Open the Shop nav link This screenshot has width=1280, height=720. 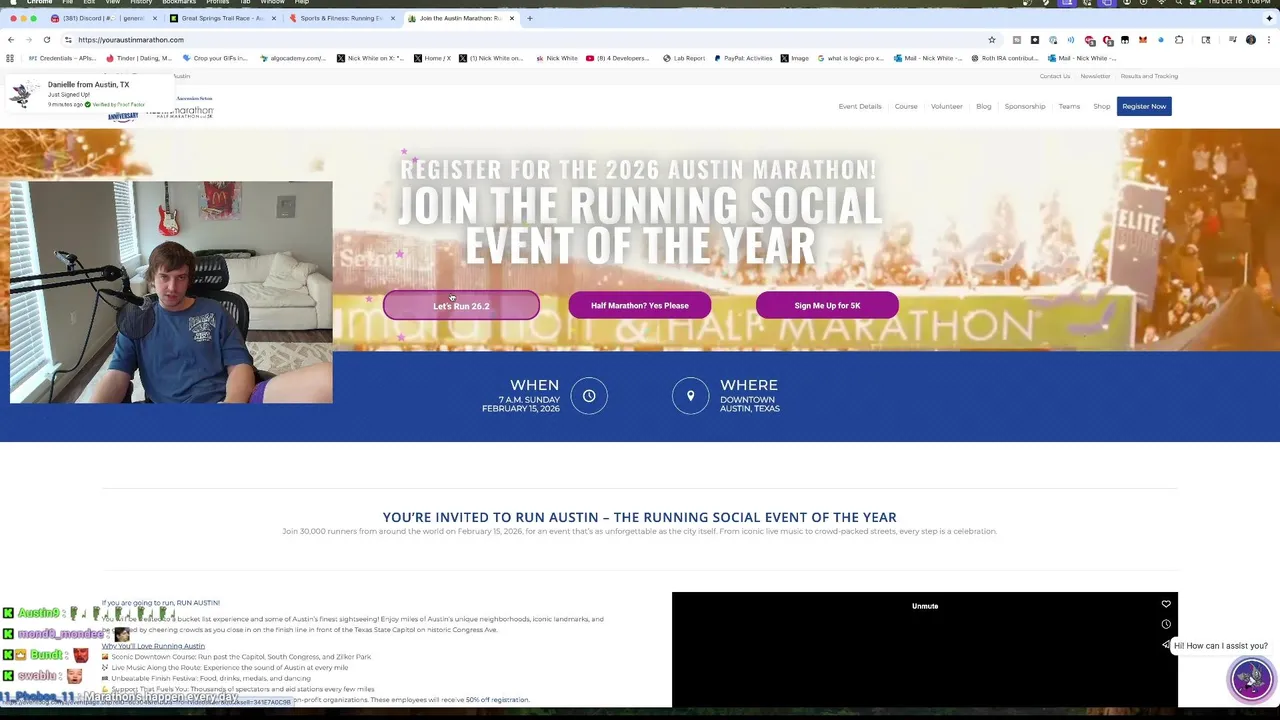1101,106
